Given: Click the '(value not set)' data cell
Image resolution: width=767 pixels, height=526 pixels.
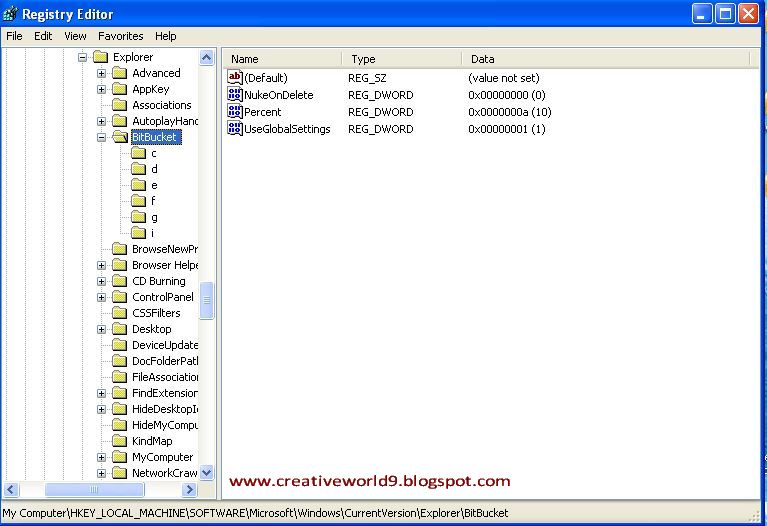Looking at the screenshot, I should click(504, 78).
